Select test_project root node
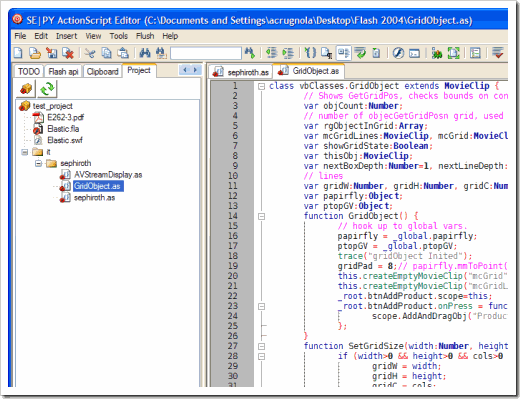 click(x=53, y=106)
